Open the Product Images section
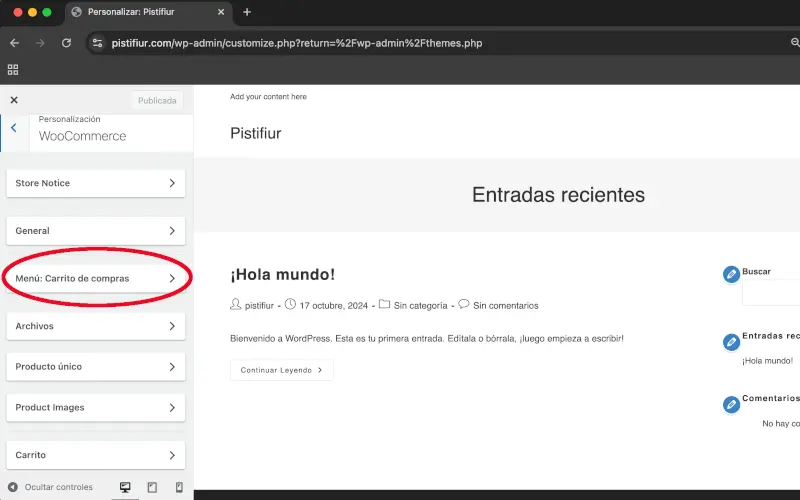 point(96,408)
